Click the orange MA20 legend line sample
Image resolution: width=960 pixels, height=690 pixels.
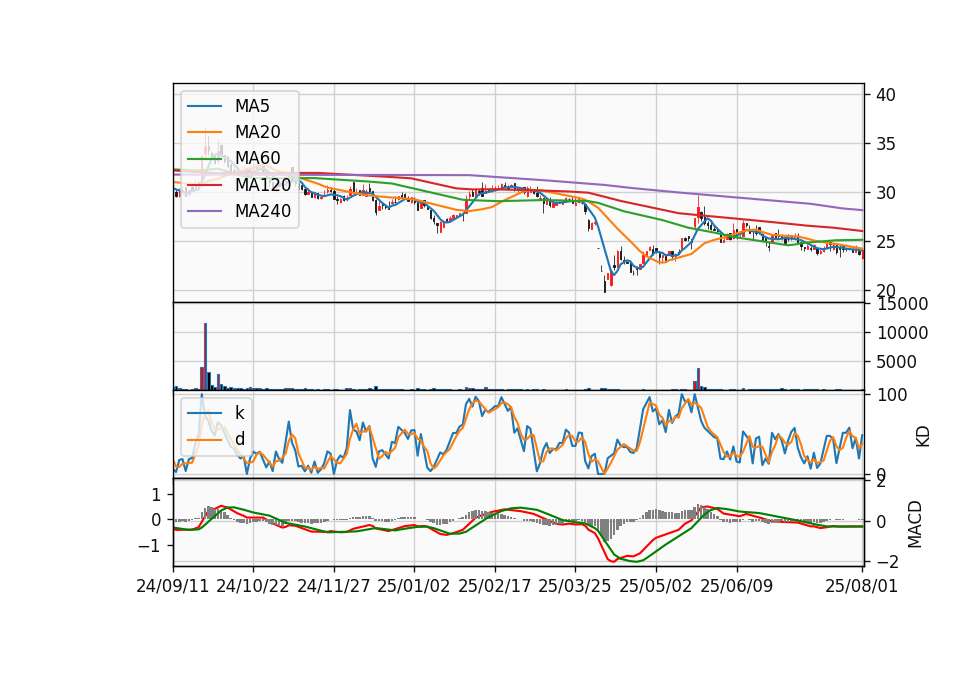pyautogui.click(x=204, y=132)
